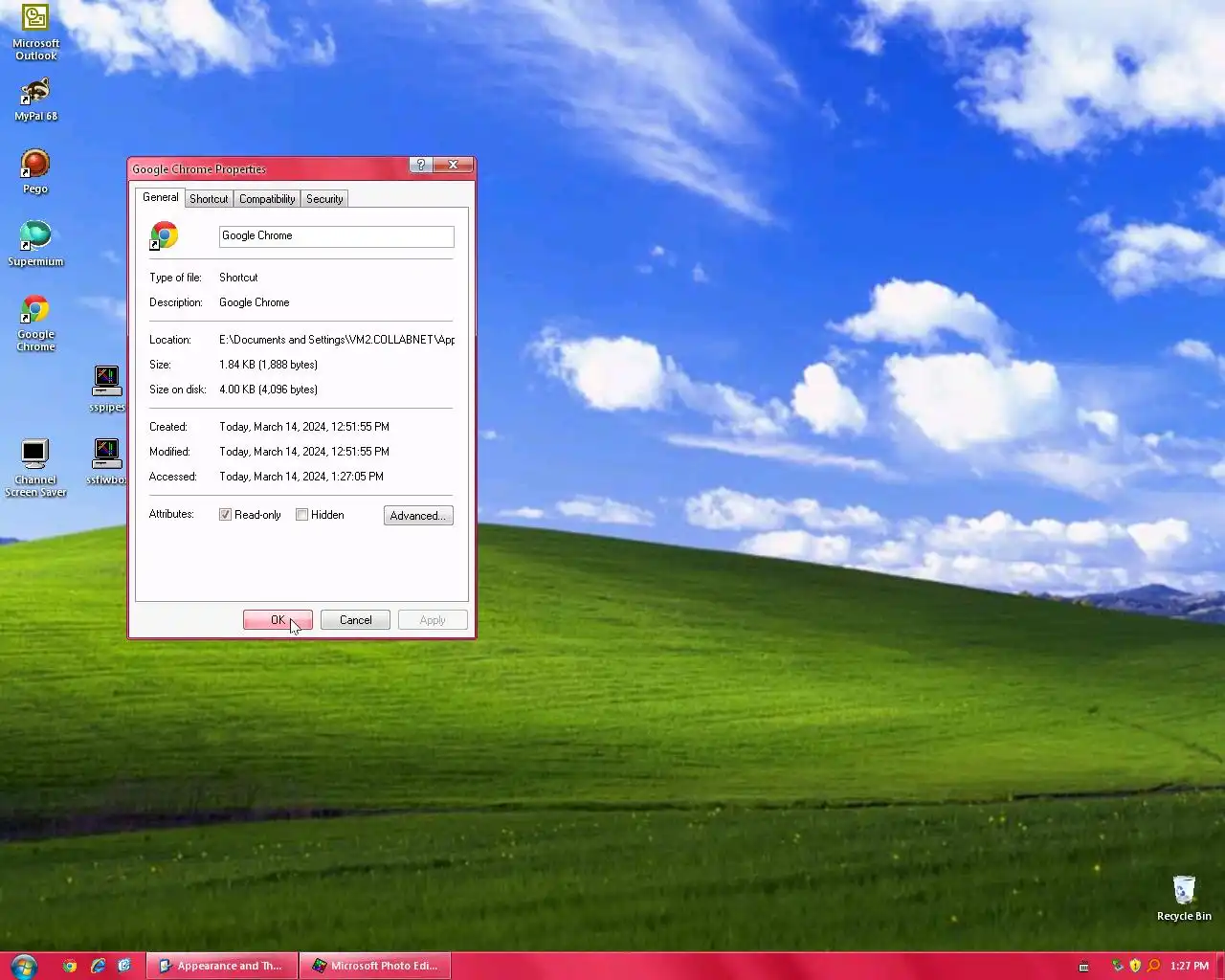1225x980 pixels.
Task: Close the Google Chrome Properties dialog
Action: [x=453, y=165]
